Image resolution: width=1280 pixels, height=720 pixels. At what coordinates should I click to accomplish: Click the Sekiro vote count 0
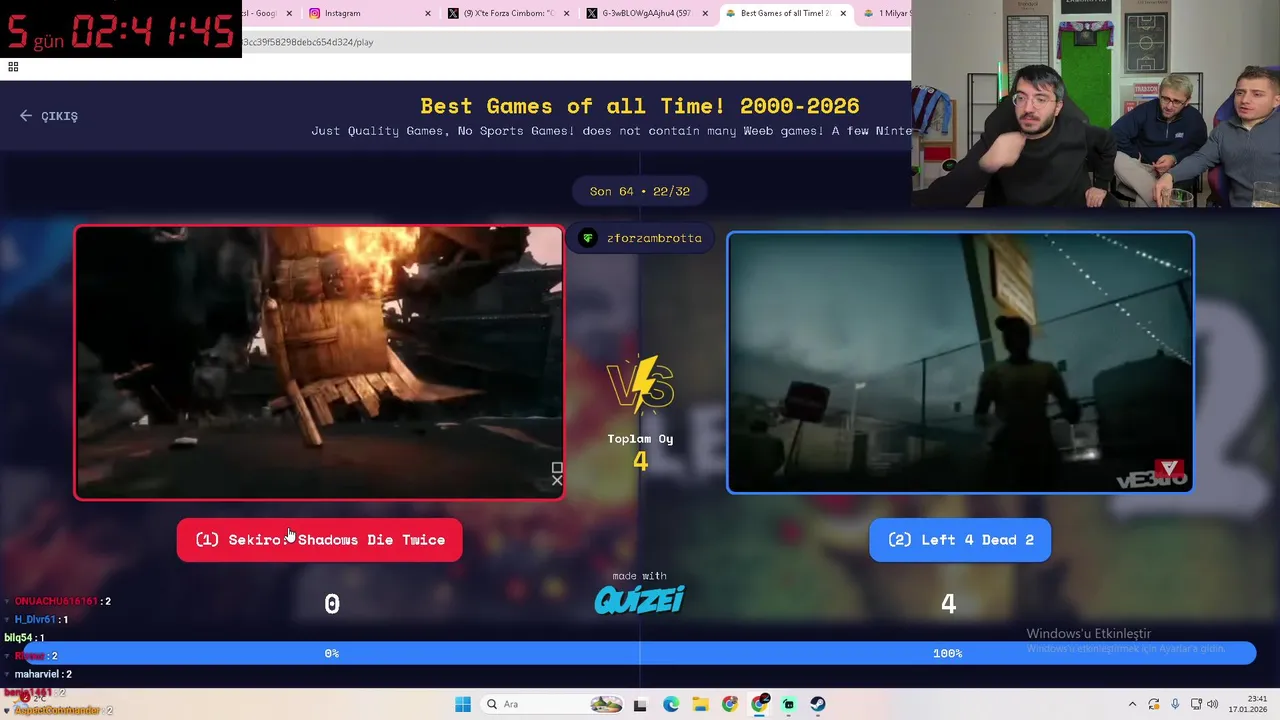point(332,604)
